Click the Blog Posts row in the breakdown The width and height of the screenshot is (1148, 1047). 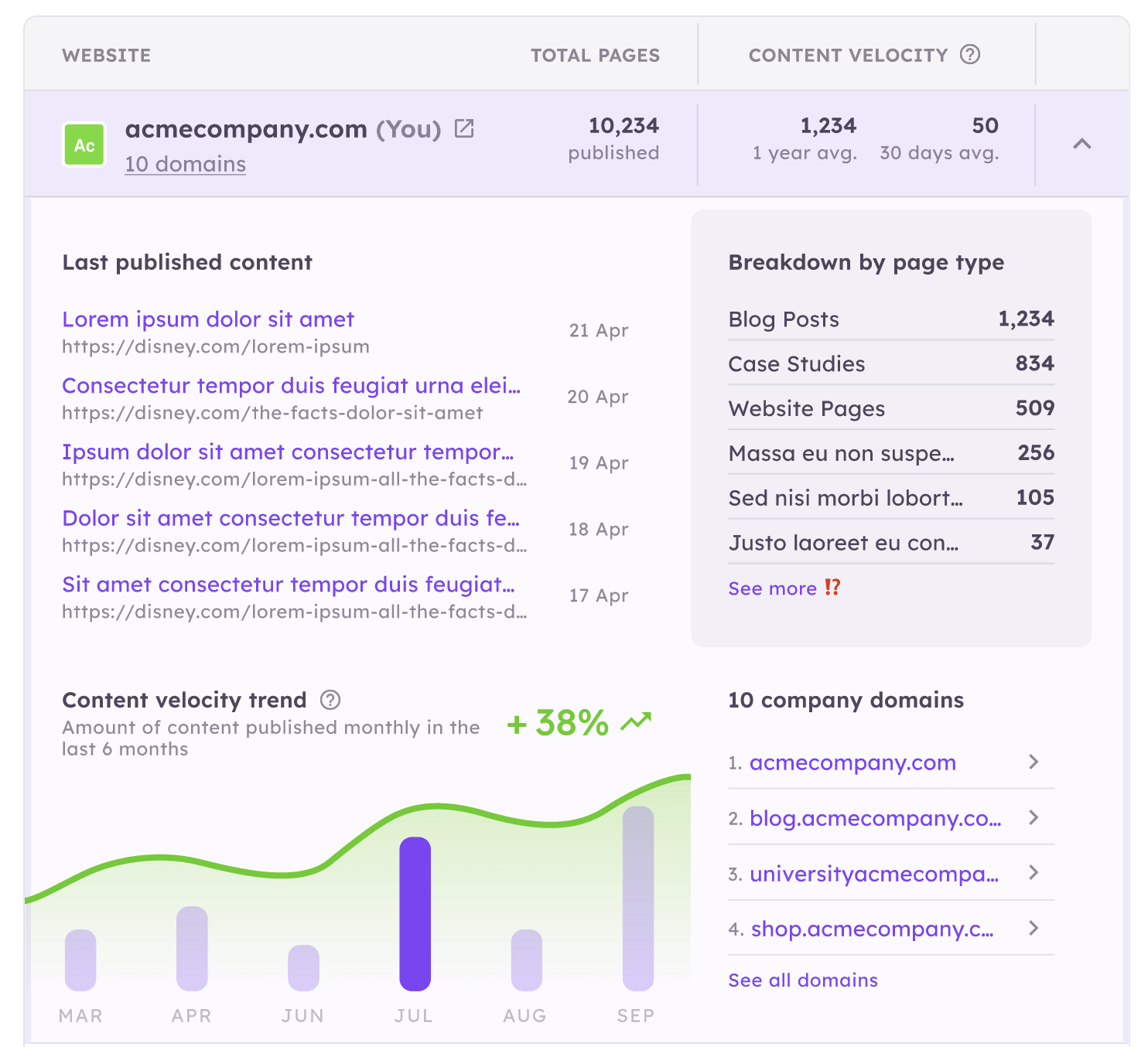890,319
